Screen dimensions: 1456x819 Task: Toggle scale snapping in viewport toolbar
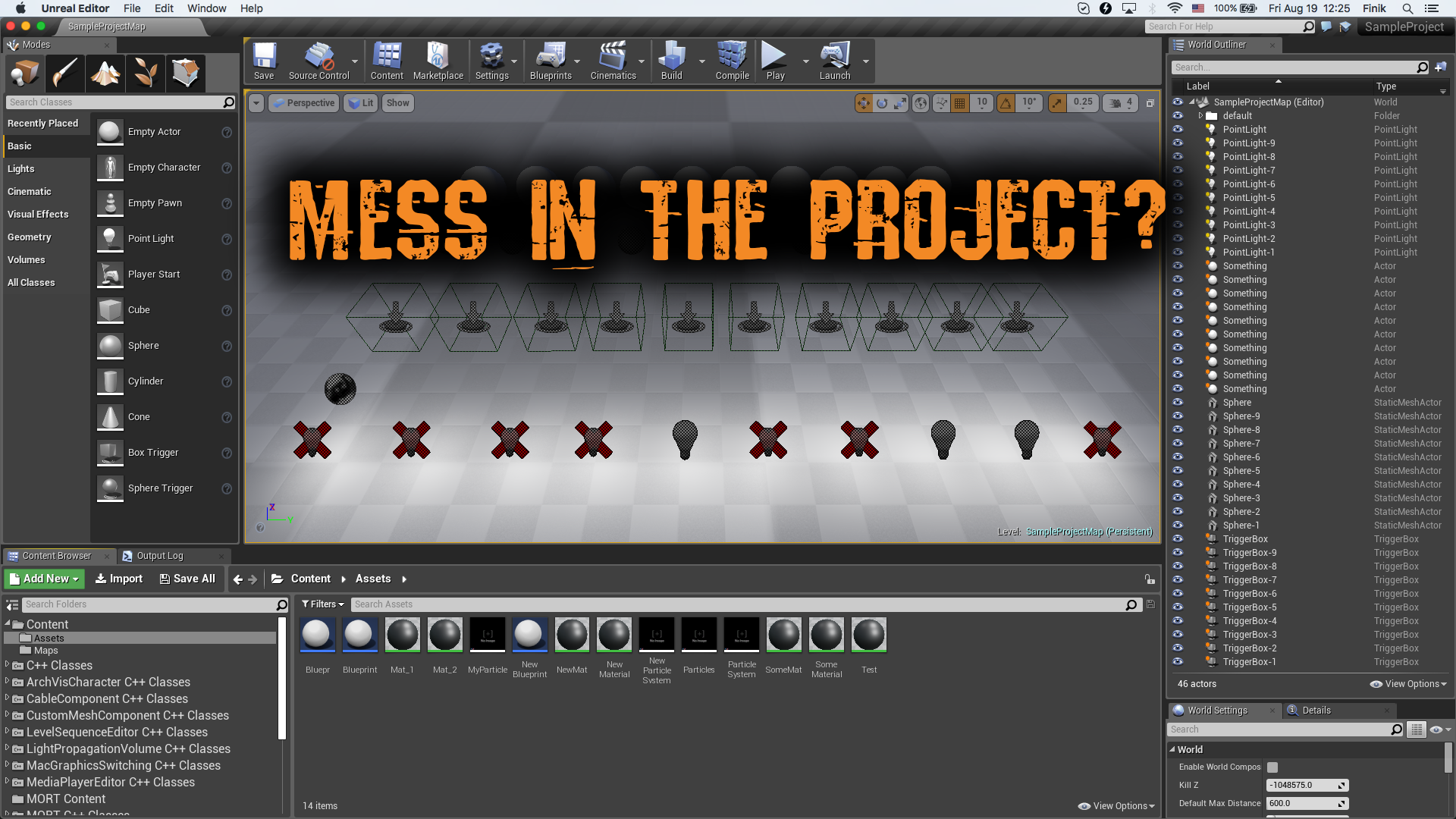(x=1057, y=103)
